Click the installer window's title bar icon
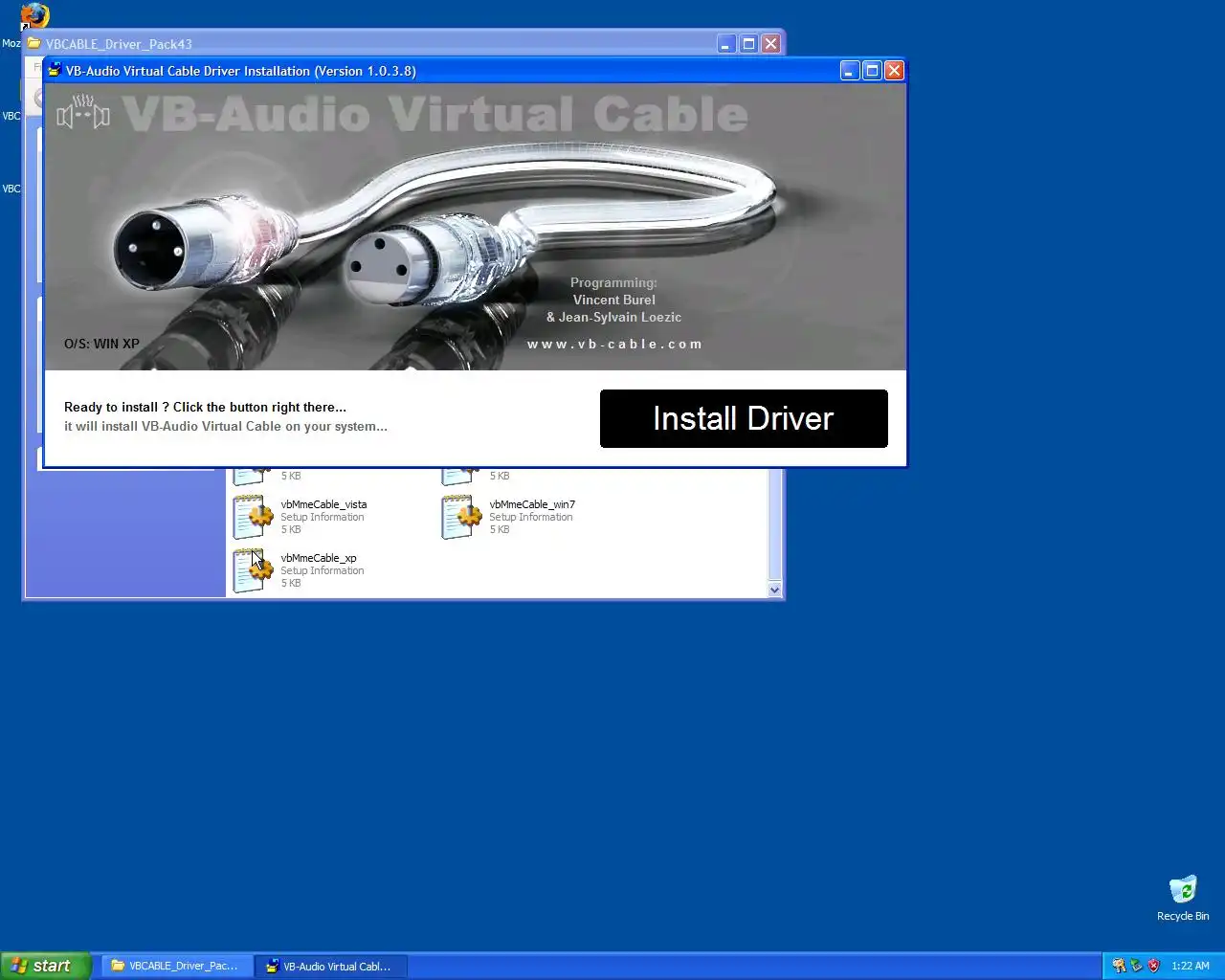The height and width of the screenshot is (980, 1225). [56, 70]
